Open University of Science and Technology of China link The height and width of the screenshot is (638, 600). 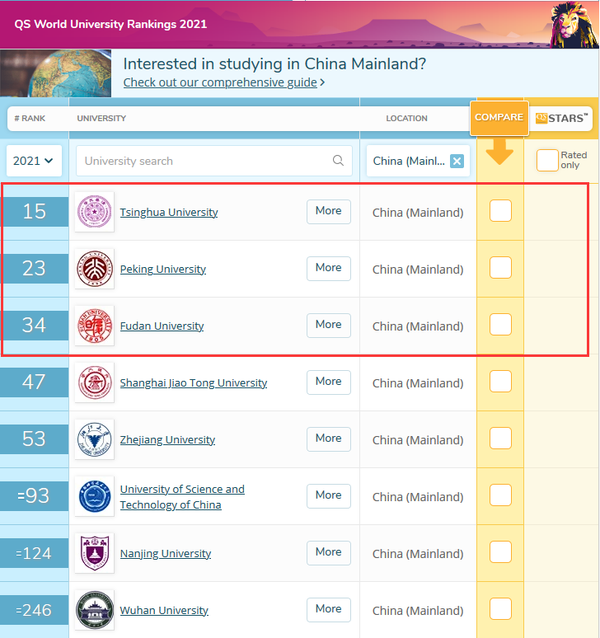click(x=182, y=497)
